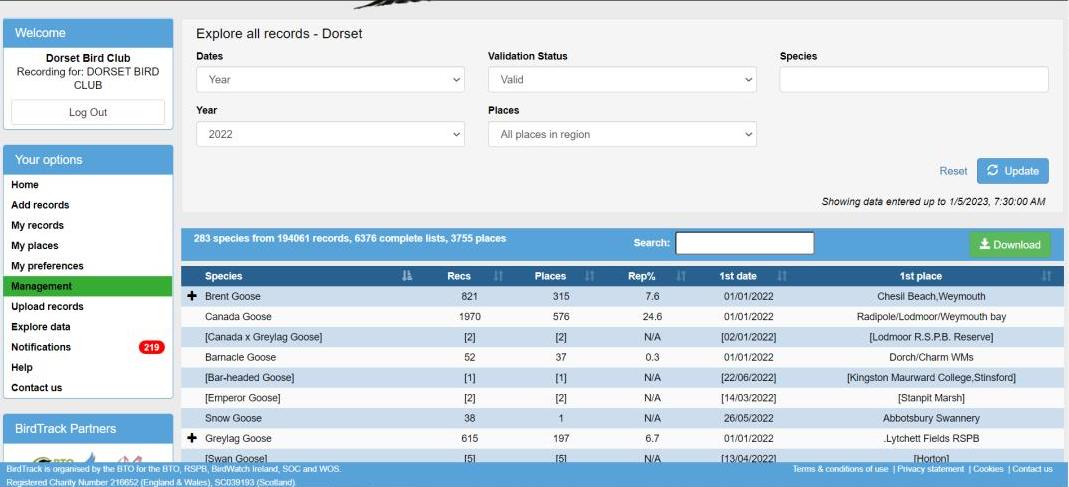Select the Barnacle Goose species name
The height and width of the screenshot is (487, 1069).
point(241,357)
